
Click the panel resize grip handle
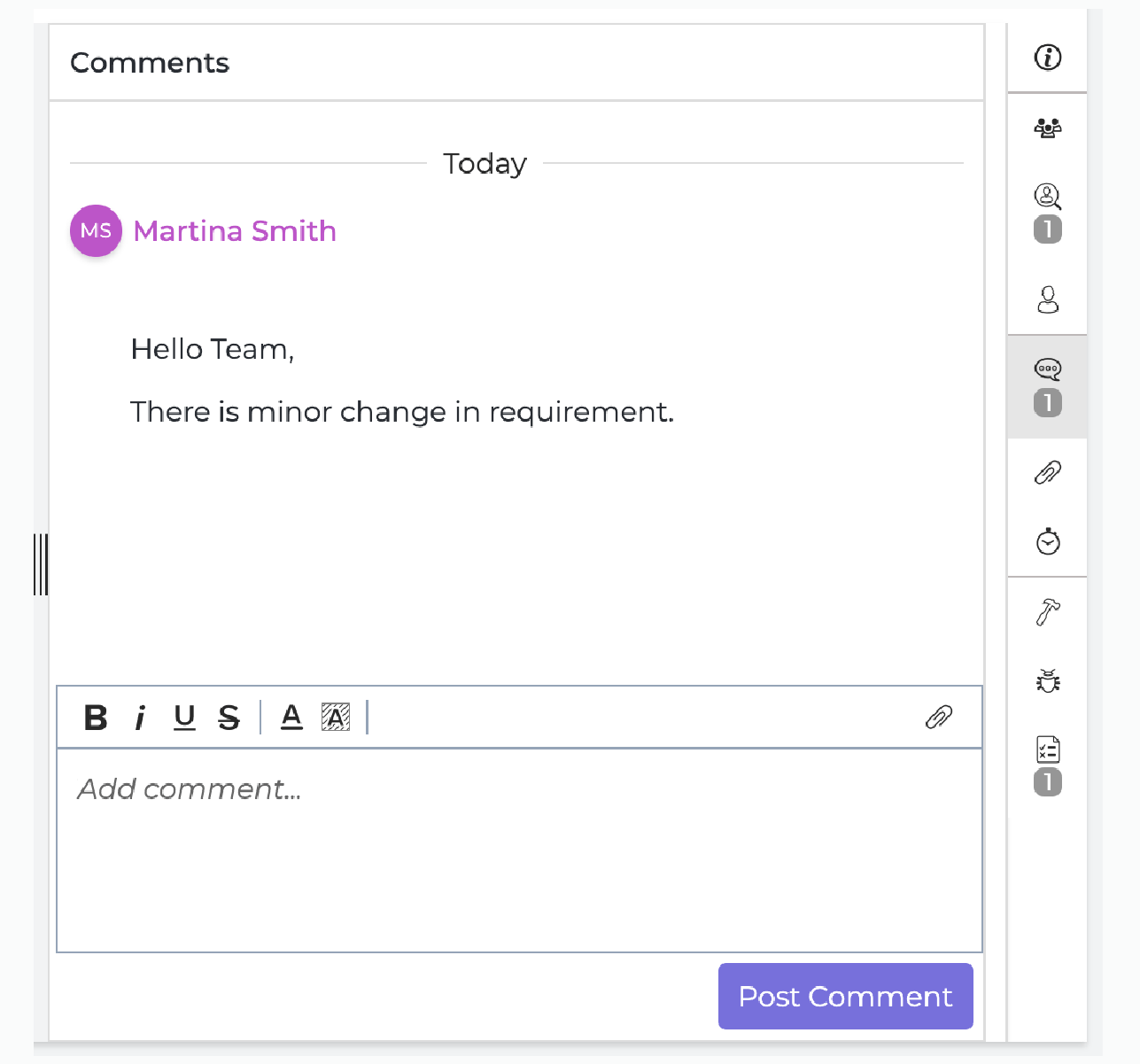point(41,564)
